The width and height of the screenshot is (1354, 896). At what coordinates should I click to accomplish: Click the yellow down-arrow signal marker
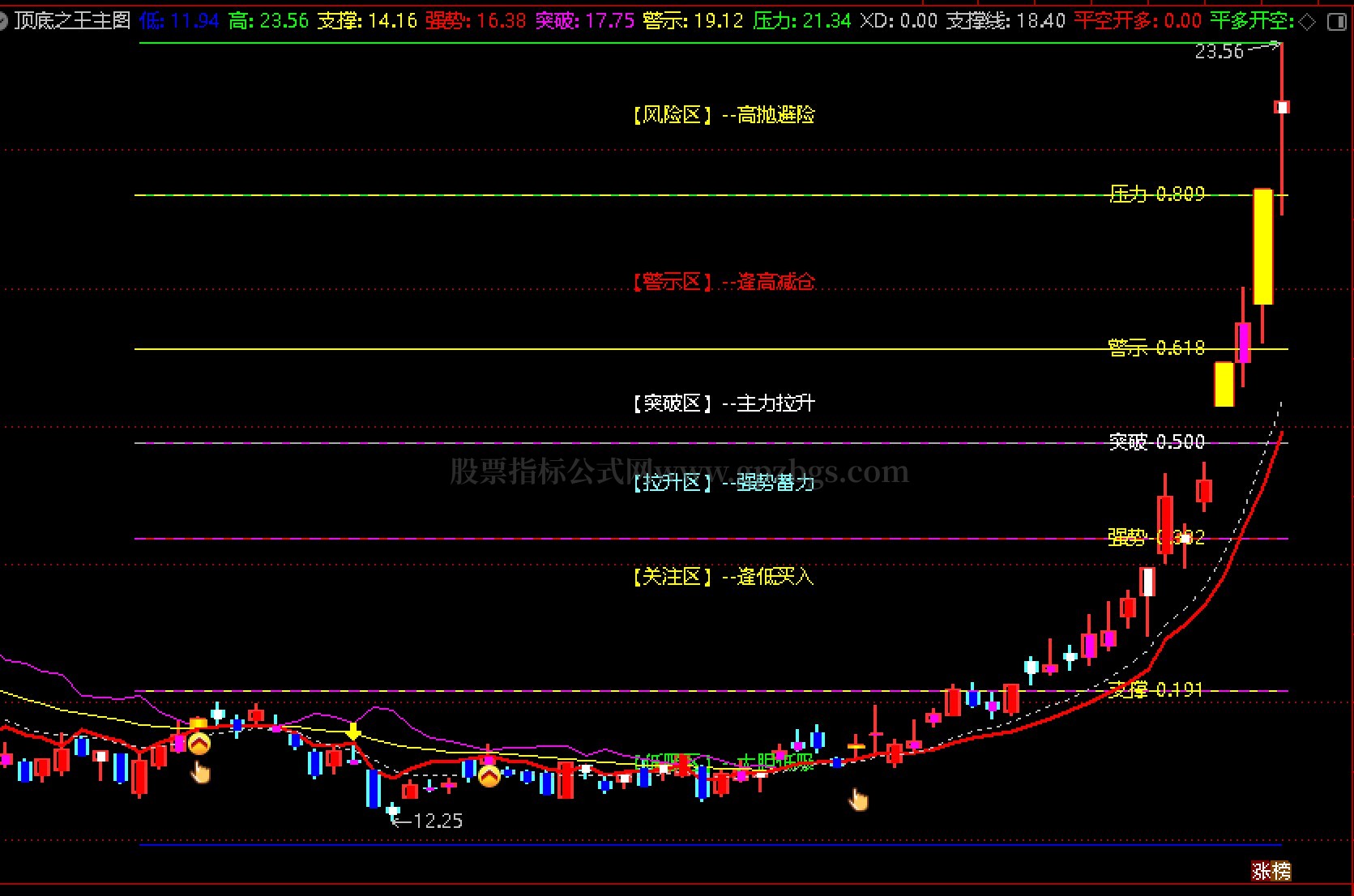[x=353, y=732]
